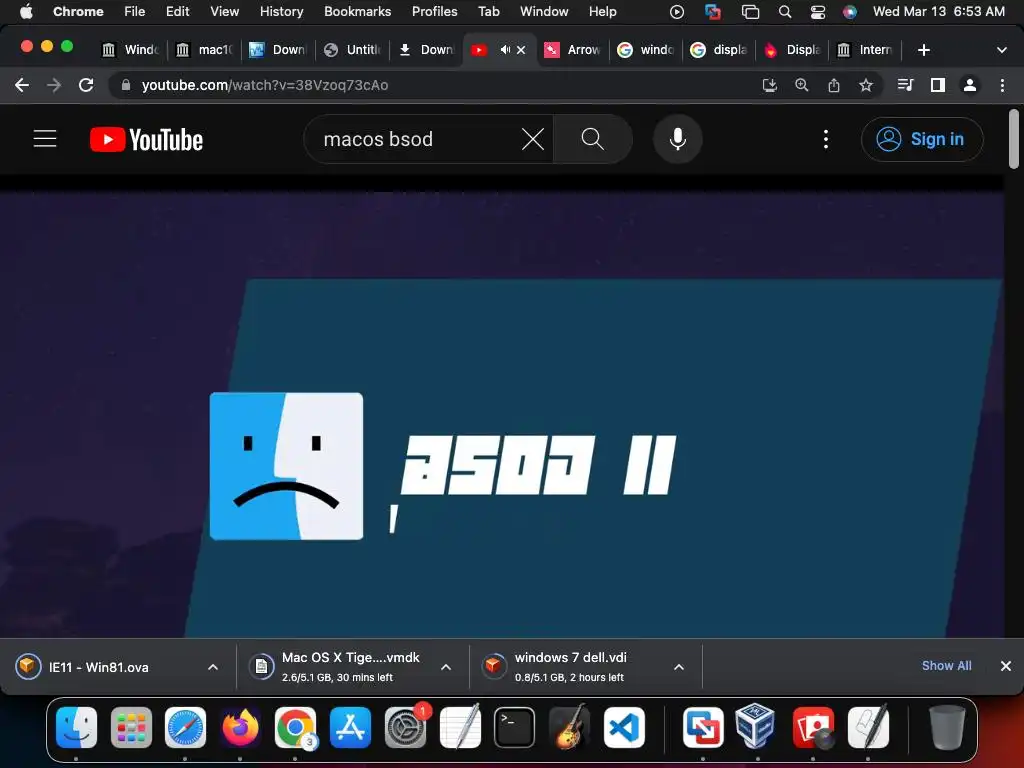Go back to the previous page

(x=22, y=86)
